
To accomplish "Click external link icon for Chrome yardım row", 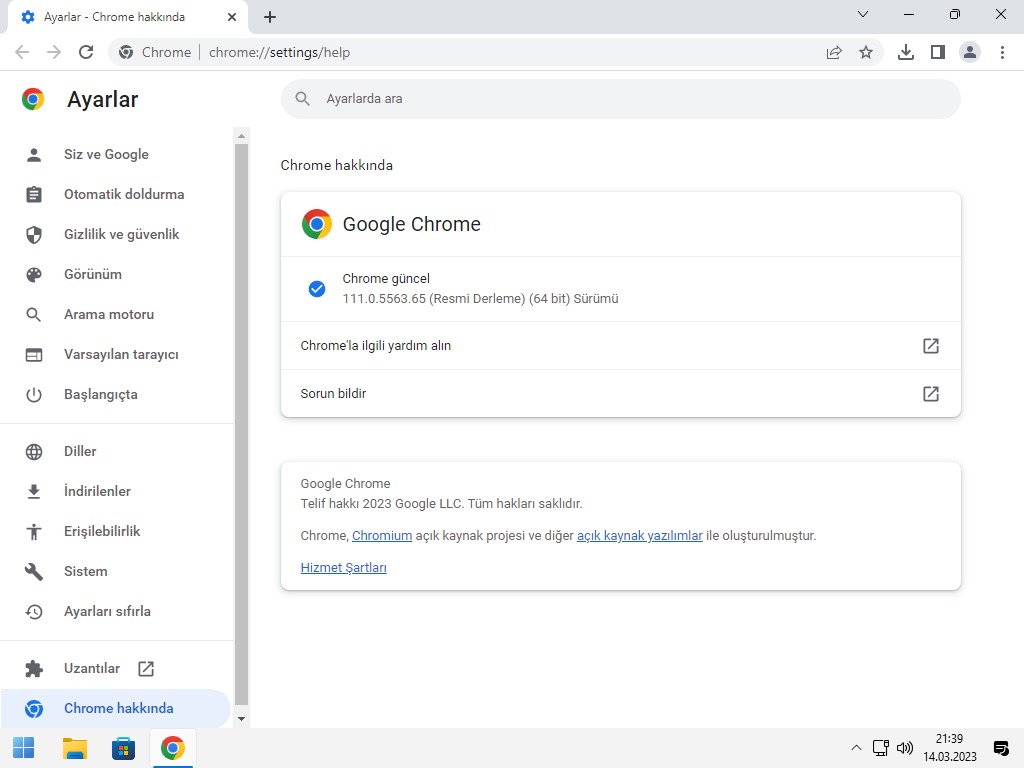I will click(931, 345).
